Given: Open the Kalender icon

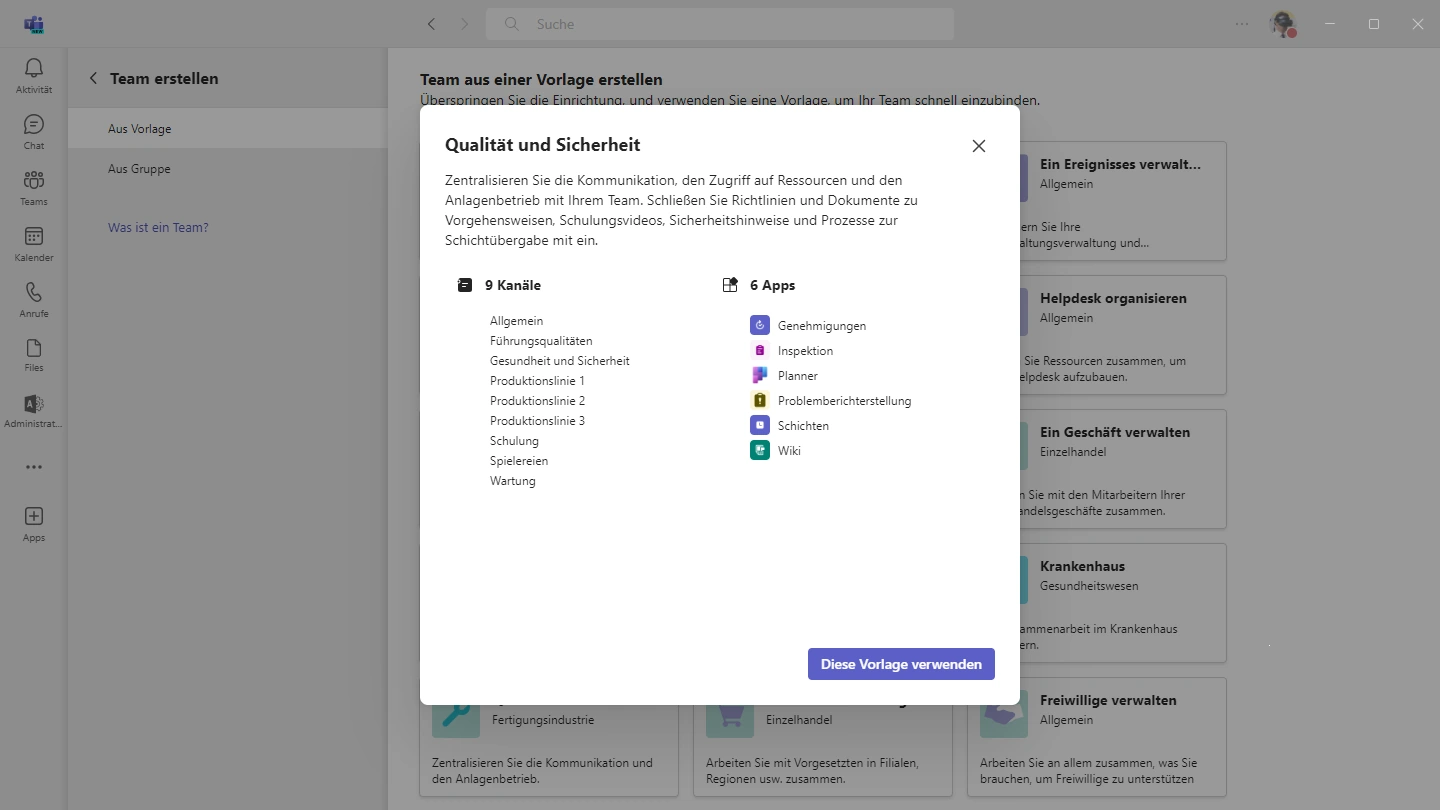Looking at the screenshot, I should point(34,243).
